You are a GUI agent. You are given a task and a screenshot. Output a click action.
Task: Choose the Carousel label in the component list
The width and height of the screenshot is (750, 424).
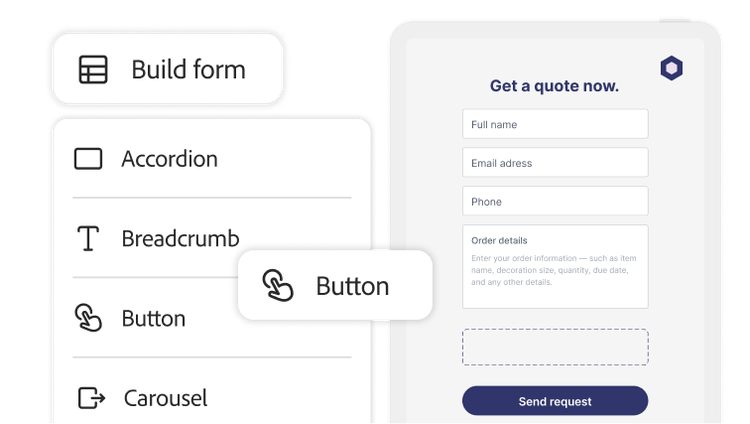(x=165, y=398)
